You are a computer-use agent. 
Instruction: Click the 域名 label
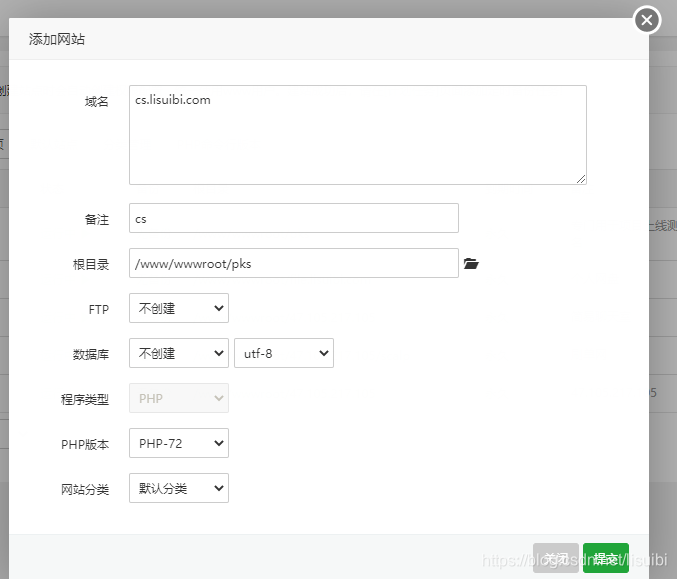(97, 101)
